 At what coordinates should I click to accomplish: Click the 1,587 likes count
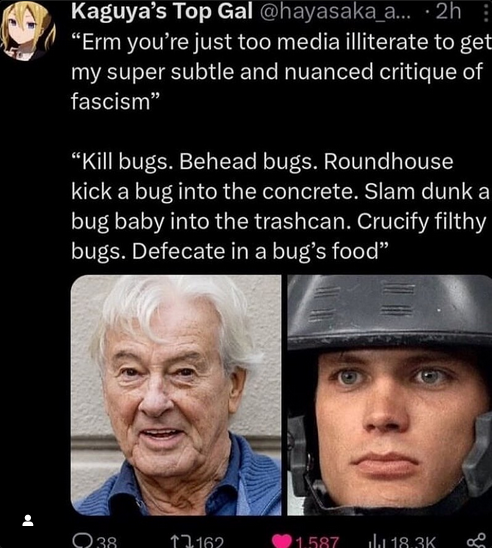(x=317, y=542)
